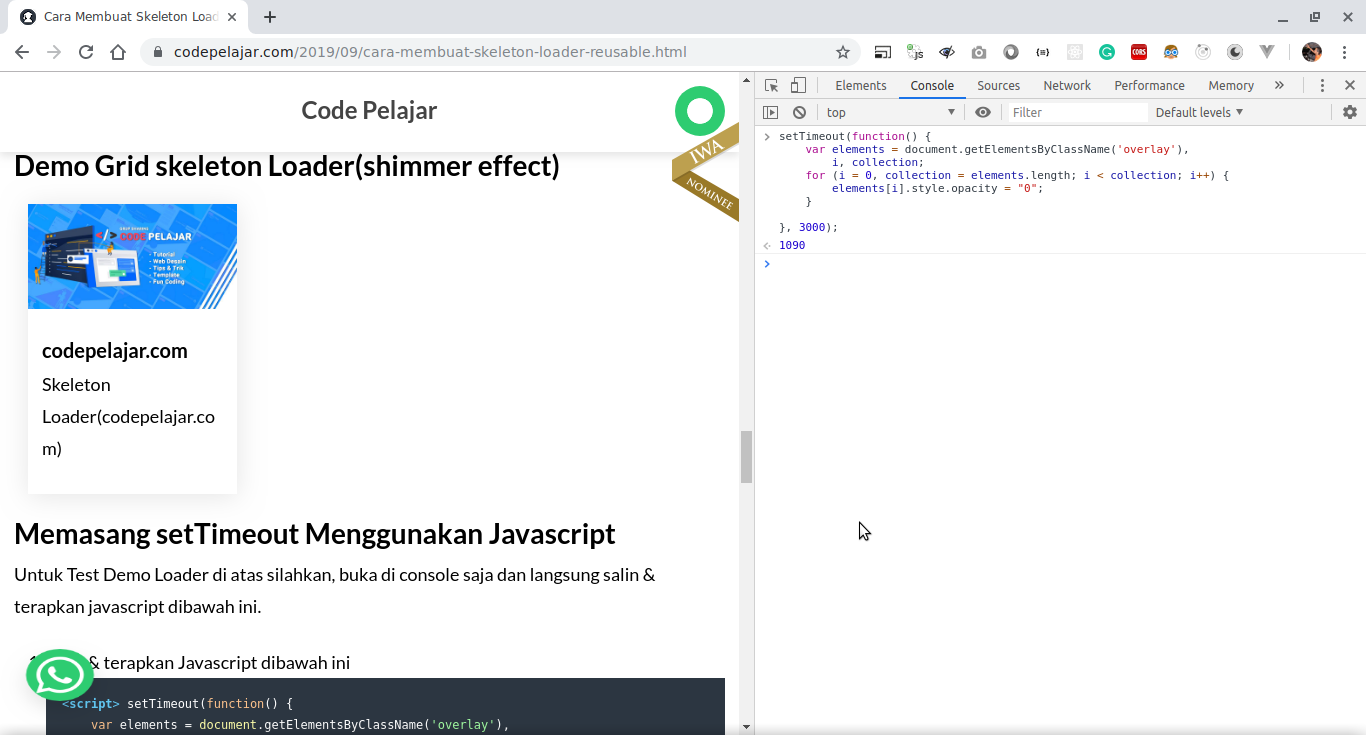Image resolution: width=1366 pixels, height=735 pixels.
Task: Click the 'Memasang setTimeout Menggunakan Javascript' heading
Action: pyautogui.click(x=315, y=534)
